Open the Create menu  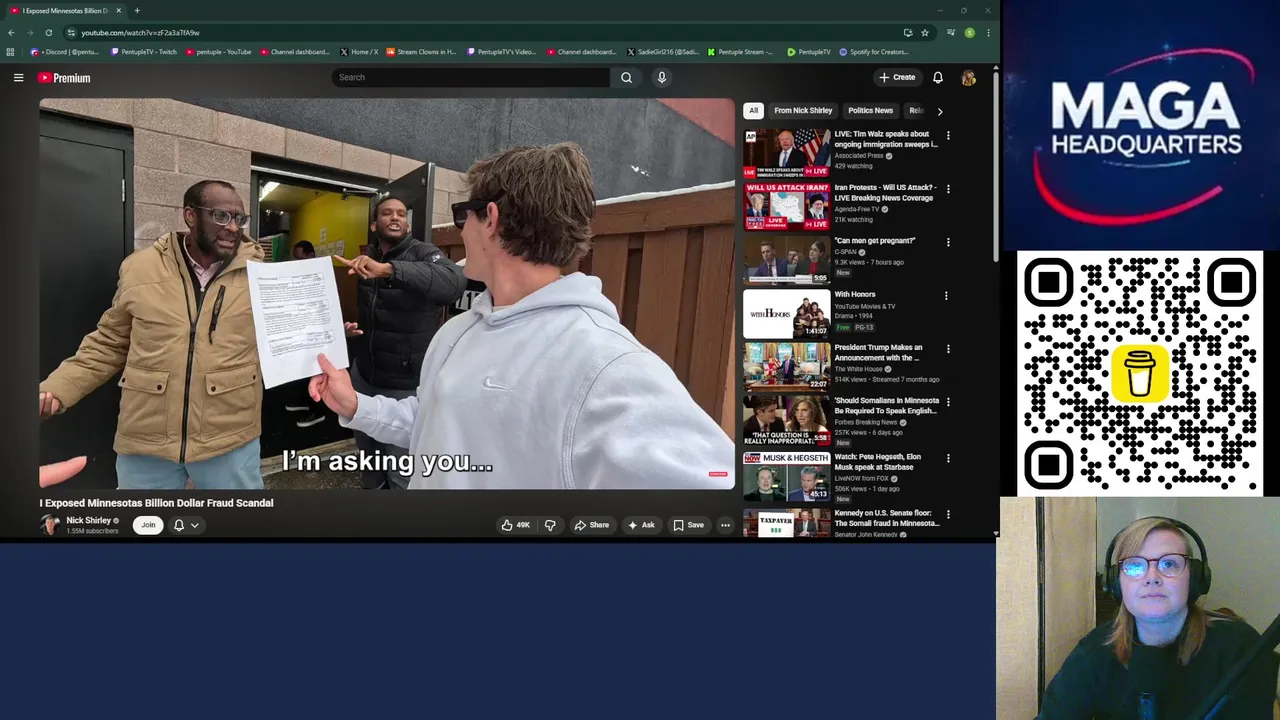(897, 77)
